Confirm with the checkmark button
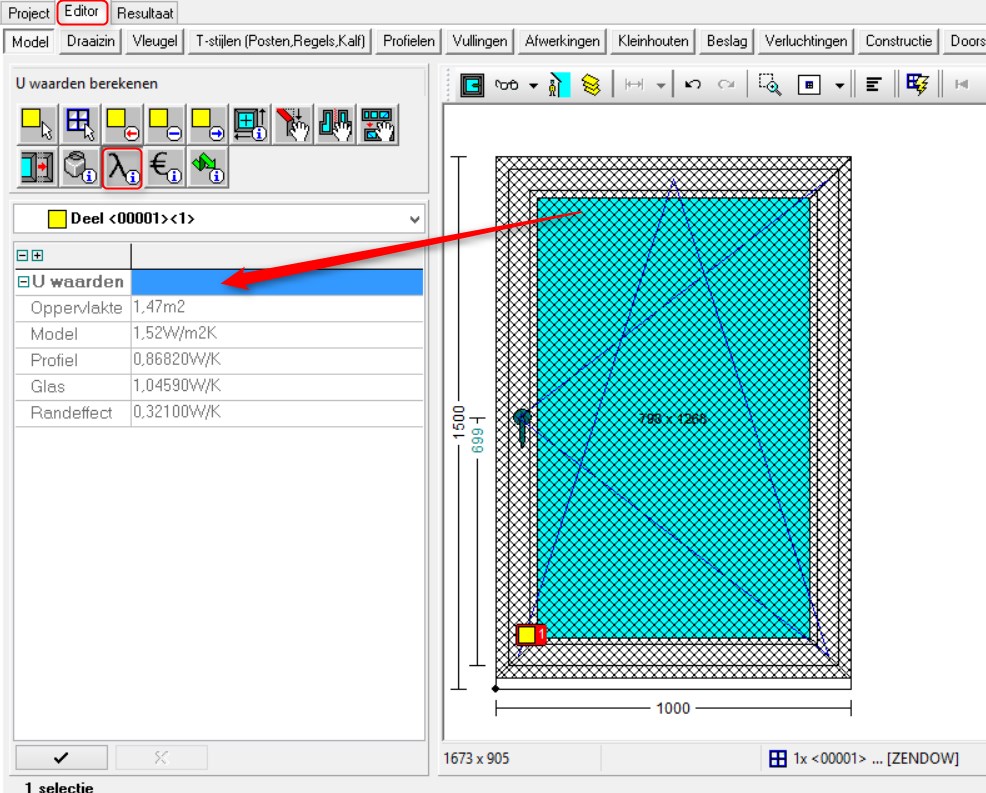The width and height of the screenshot is (986, 793). click(x=61, y=758)
